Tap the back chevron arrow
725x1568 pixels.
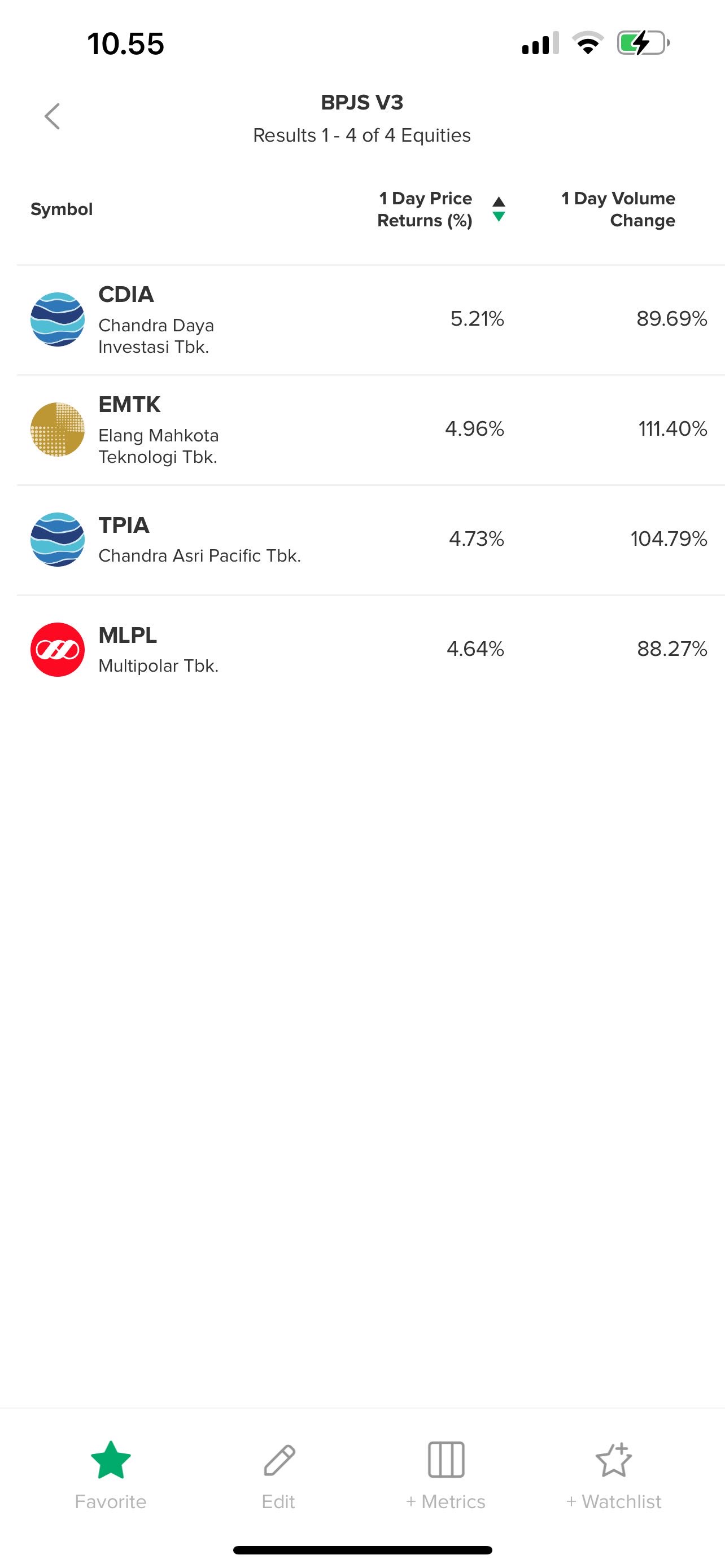[53, 116]
